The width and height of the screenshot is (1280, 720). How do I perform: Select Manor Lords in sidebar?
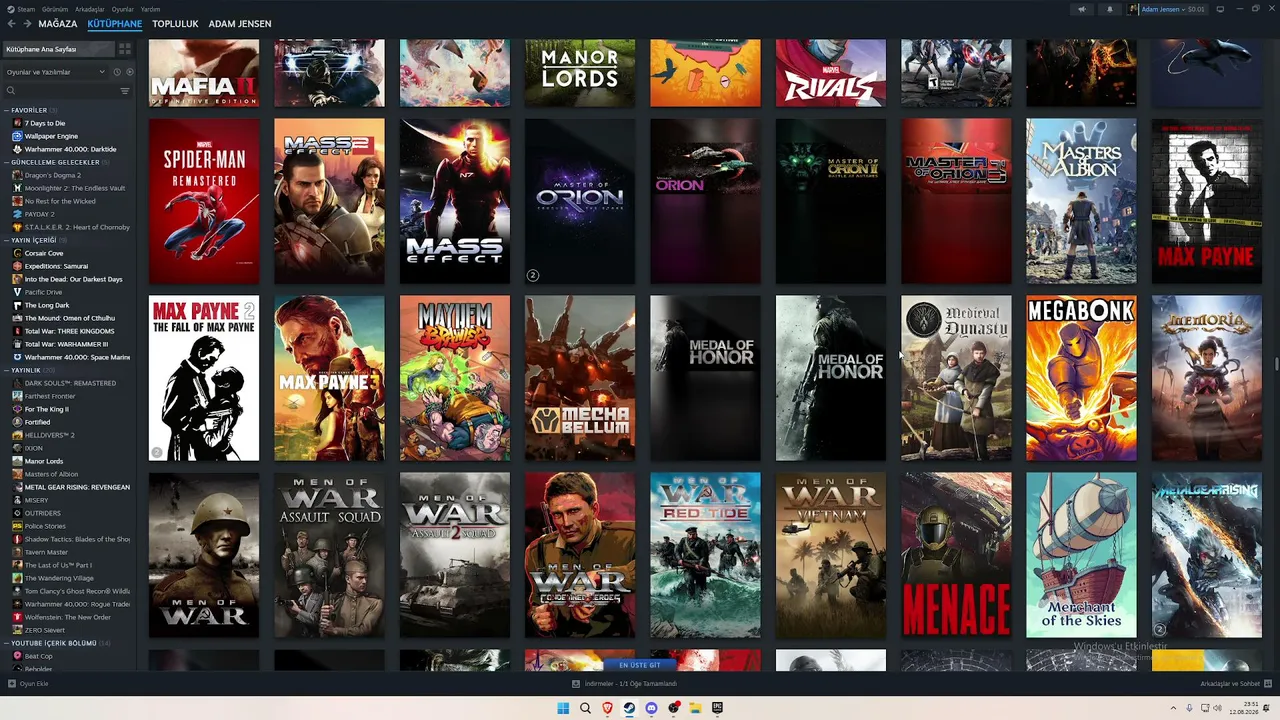point(44,461)
